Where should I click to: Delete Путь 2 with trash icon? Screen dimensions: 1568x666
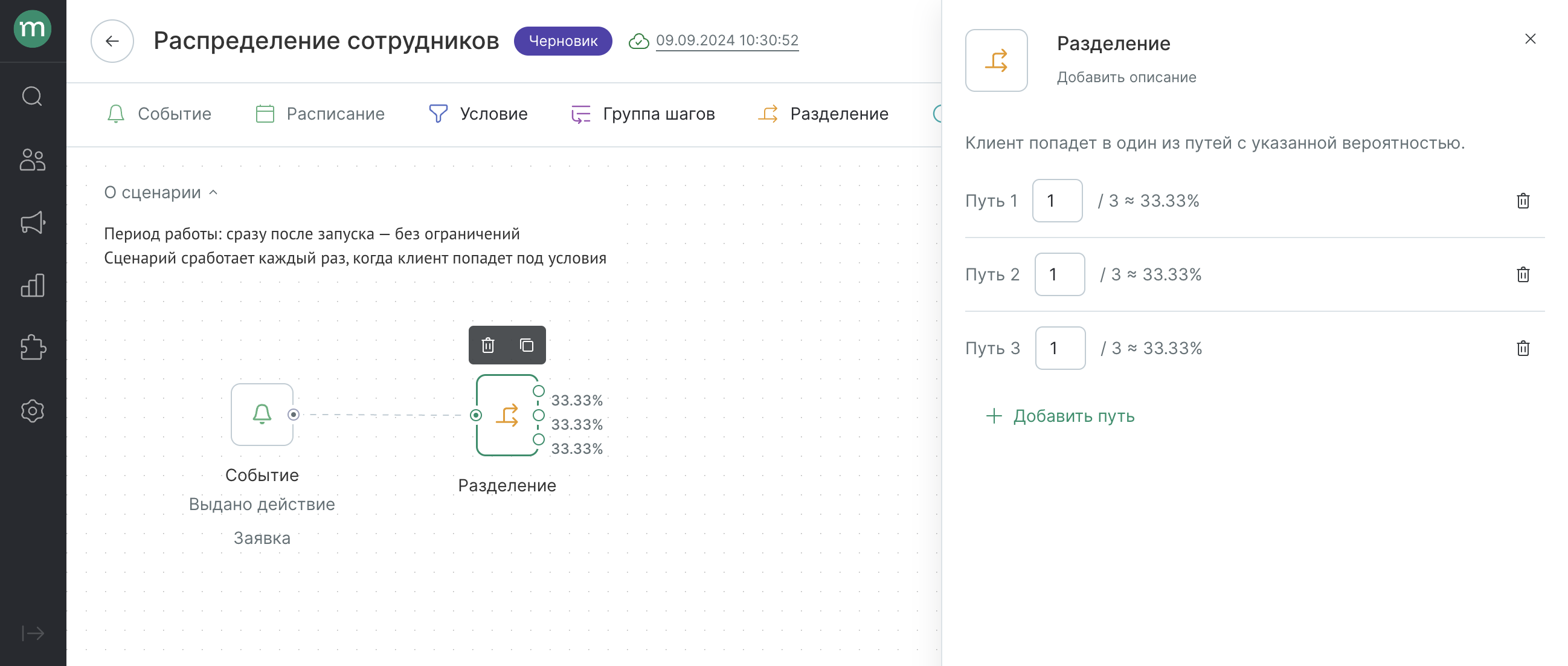point(1523,274)
